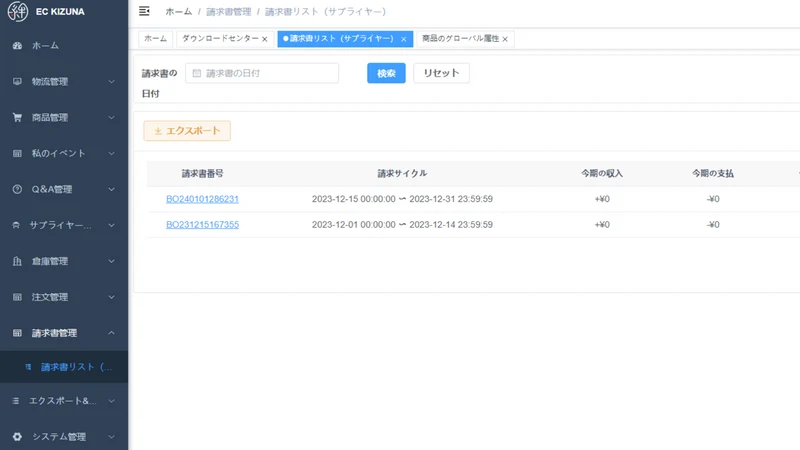Click the エクスポート export button
This screenshot has width=800, height=450.
tap(187, 131)
